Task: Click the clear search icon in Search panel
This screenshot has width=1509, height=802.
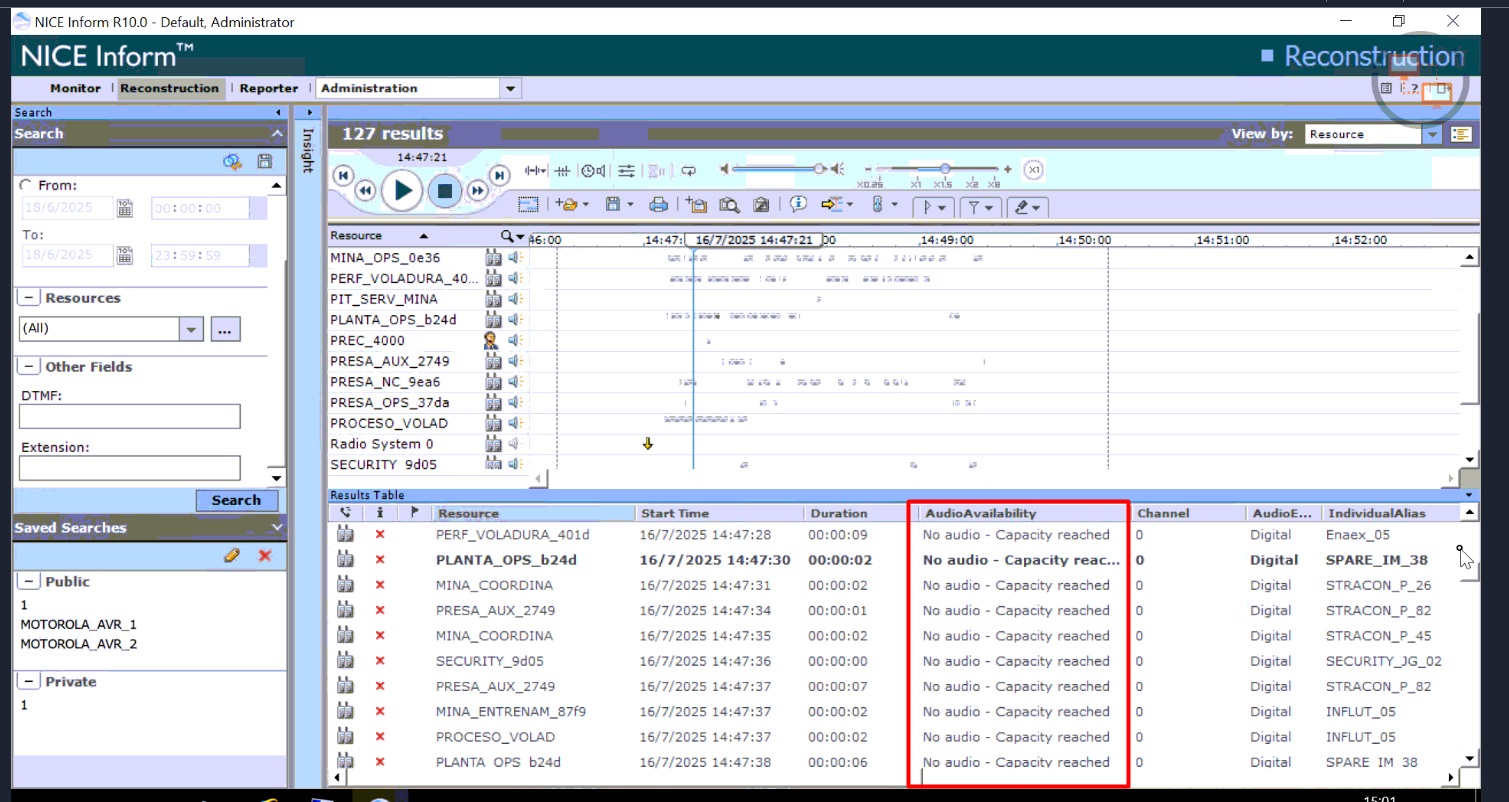Action: click(x=233, y=162)
